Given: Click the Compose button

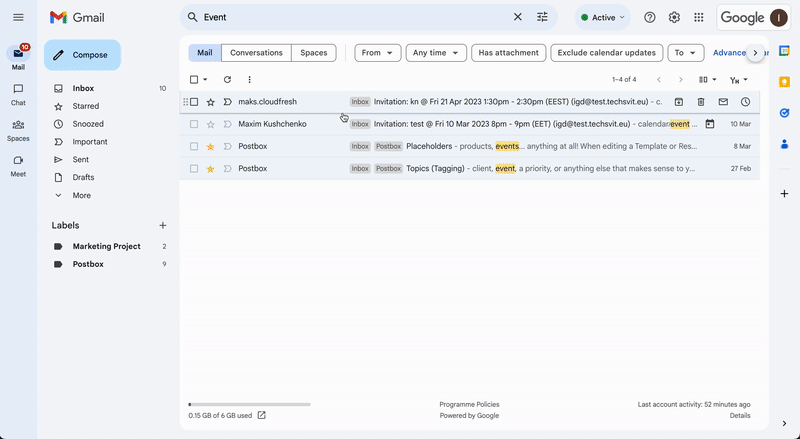Looking at the screenshot, I should point(82,55).
